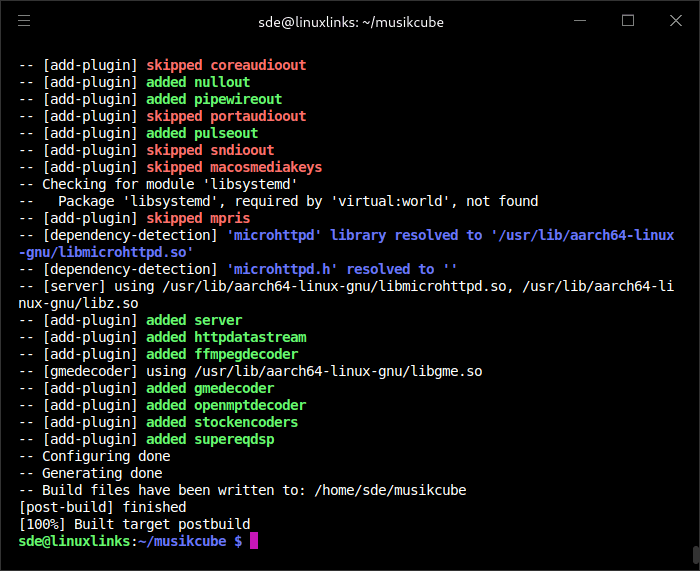Click "Checking for module 'libsystemd'" line
Screen dimensions: 700x571
(158, 184)
